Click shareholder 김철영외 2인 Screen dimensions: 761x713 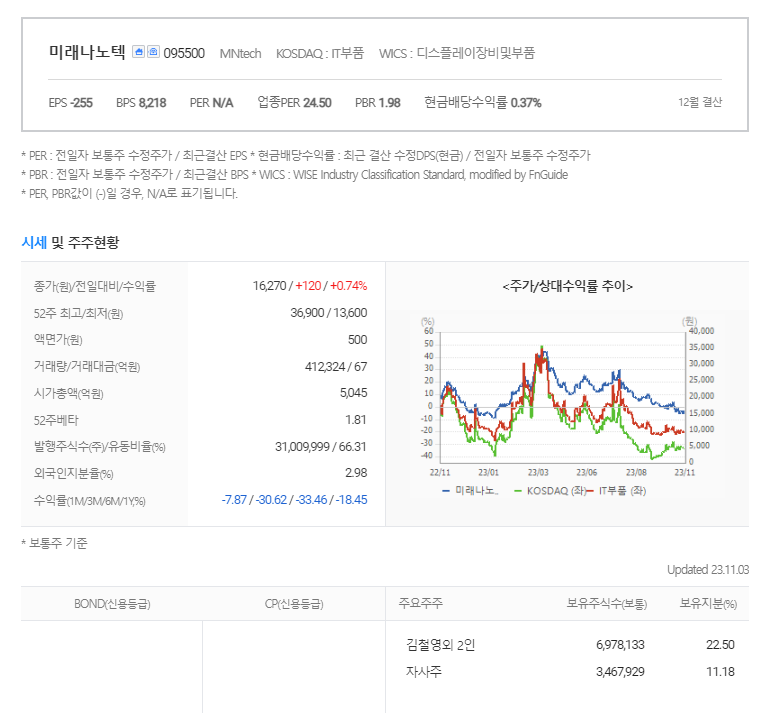440,645
